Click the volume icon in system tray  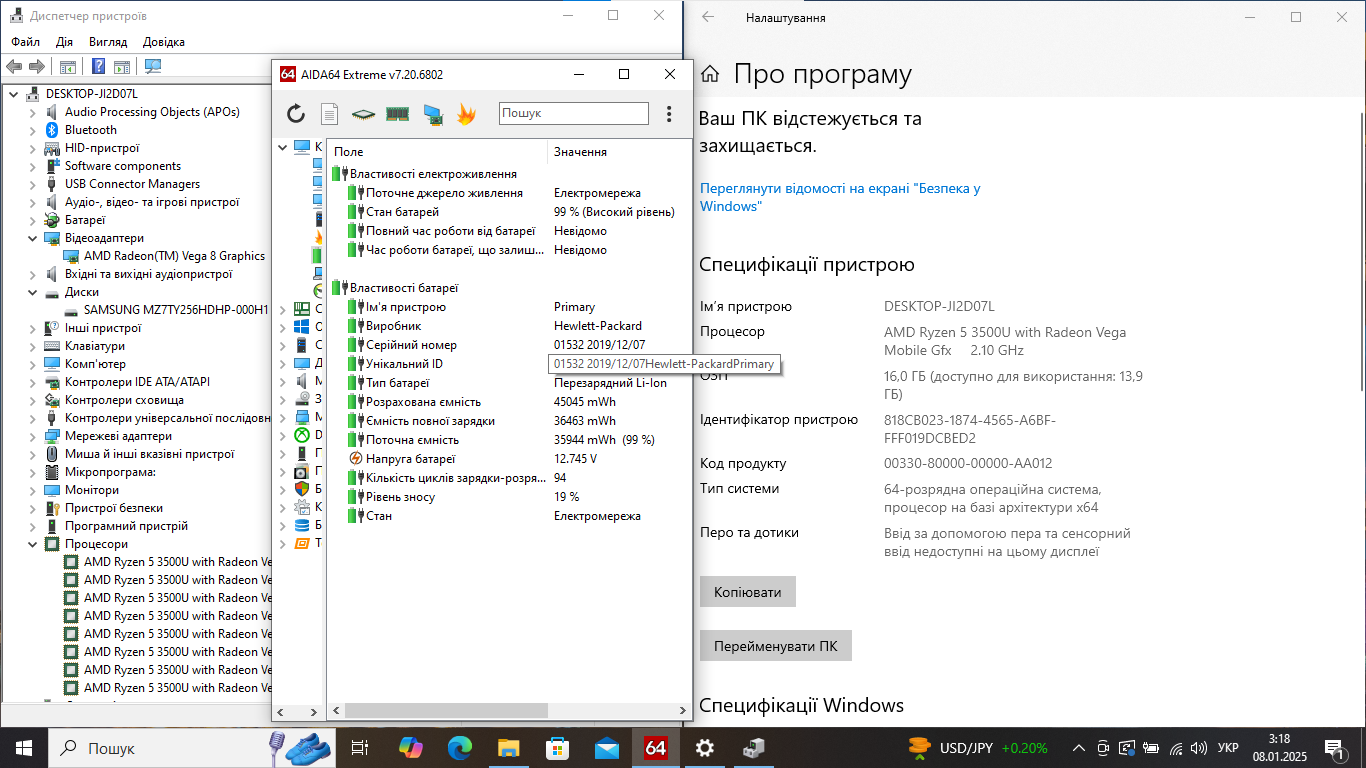1199,748
